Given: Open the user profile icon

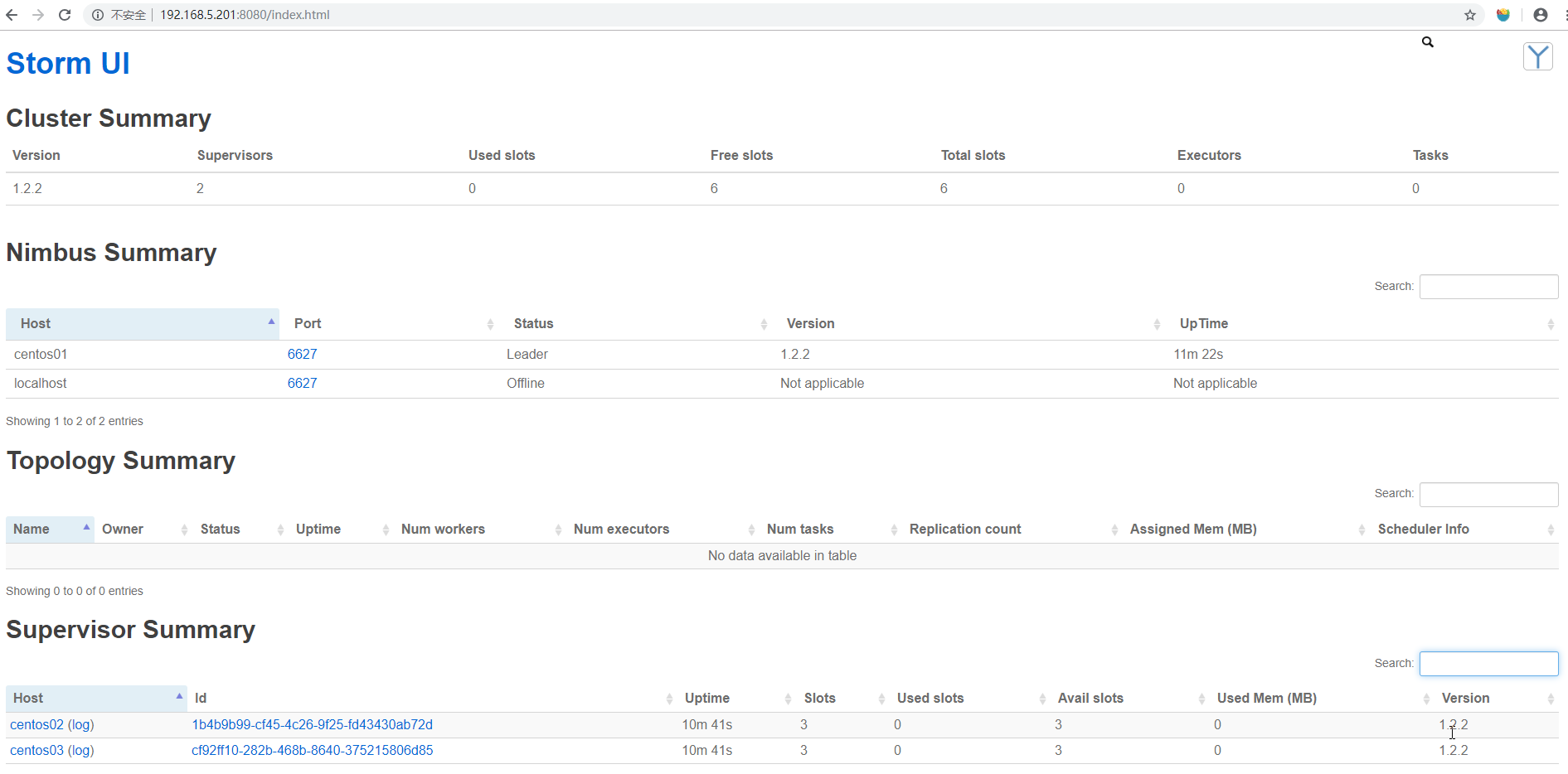Looking at the screenshot, I should coord(1541,15).
